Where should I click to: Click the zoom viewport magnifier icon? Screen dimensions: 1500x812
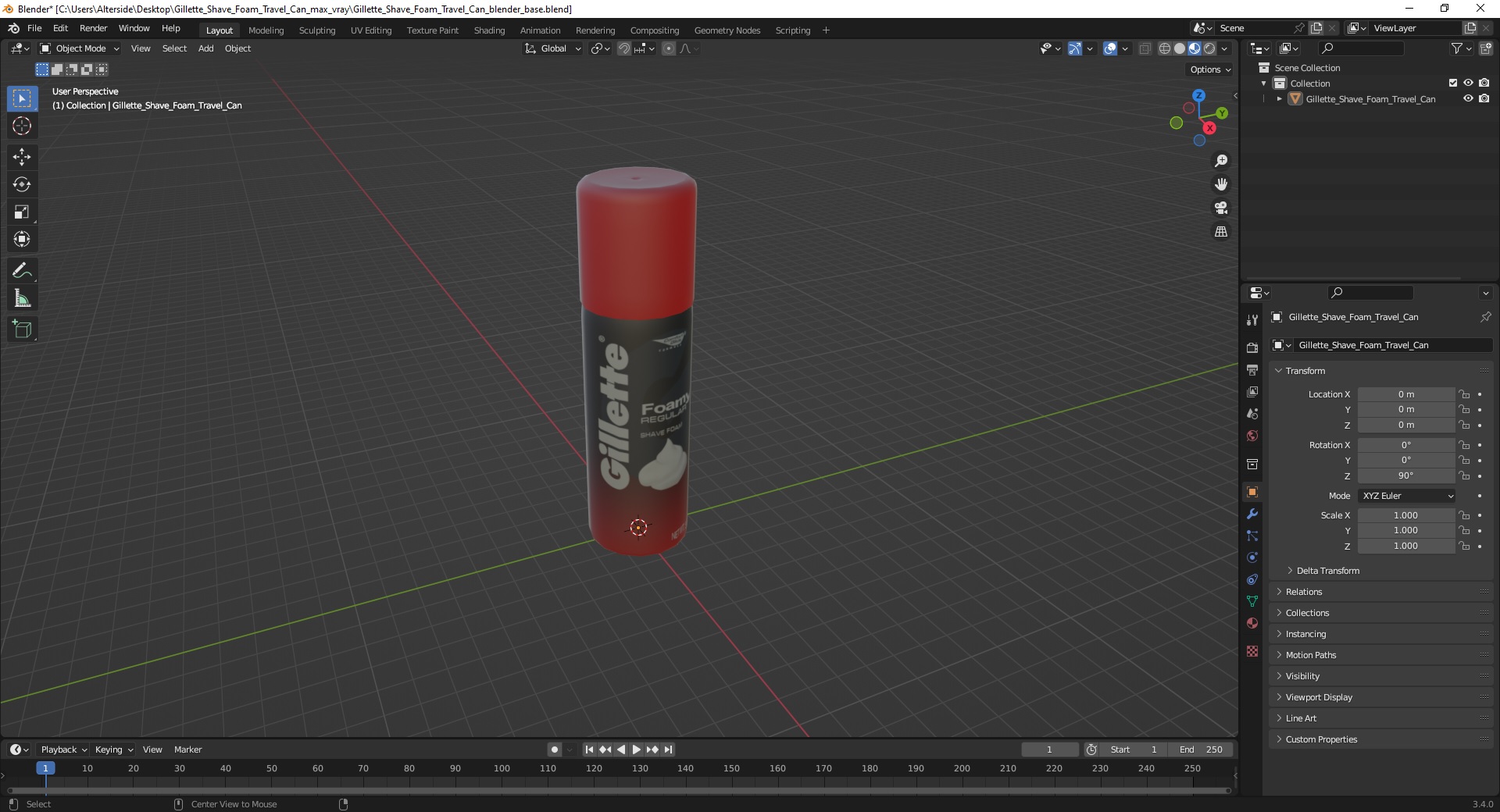coord(1221,161)
